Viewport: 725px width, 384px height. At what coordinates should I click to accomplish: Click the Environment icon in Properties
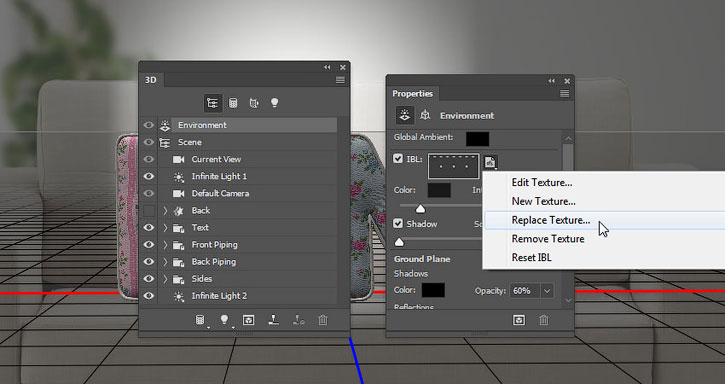[405, 116]
